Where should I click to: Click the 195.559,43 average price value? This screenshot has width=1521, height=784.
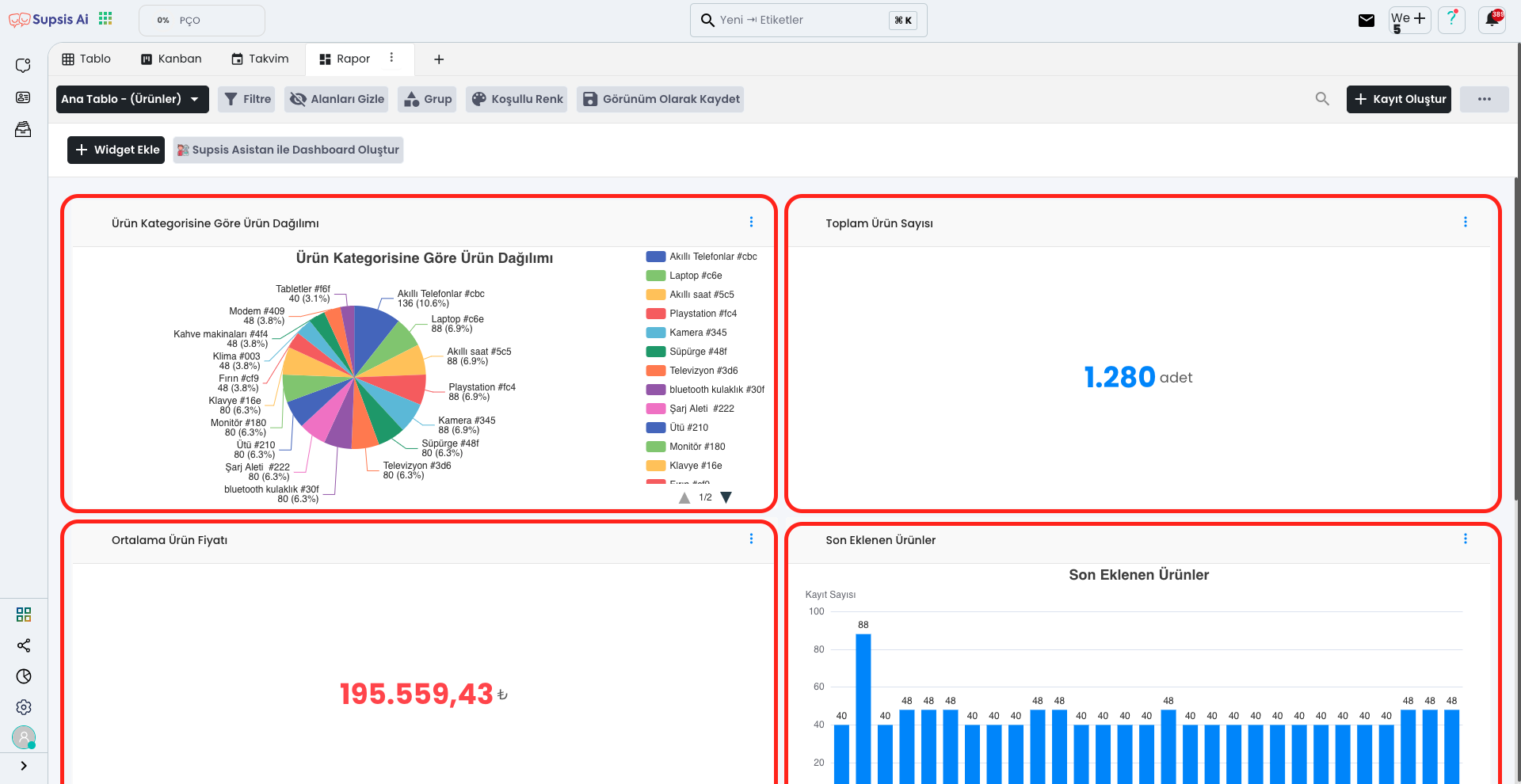coord(424,695)
